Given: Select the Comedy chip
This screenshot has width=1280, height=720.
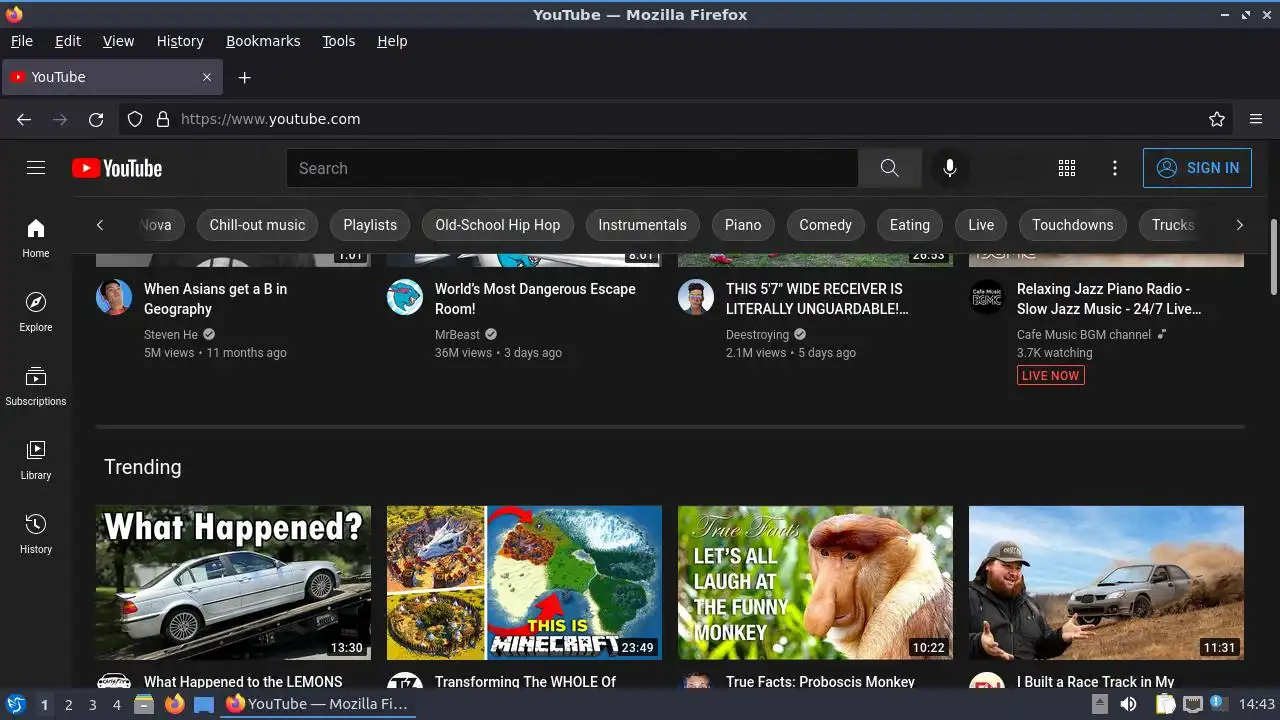Looking at the screenshot, I should pos(825,225).
